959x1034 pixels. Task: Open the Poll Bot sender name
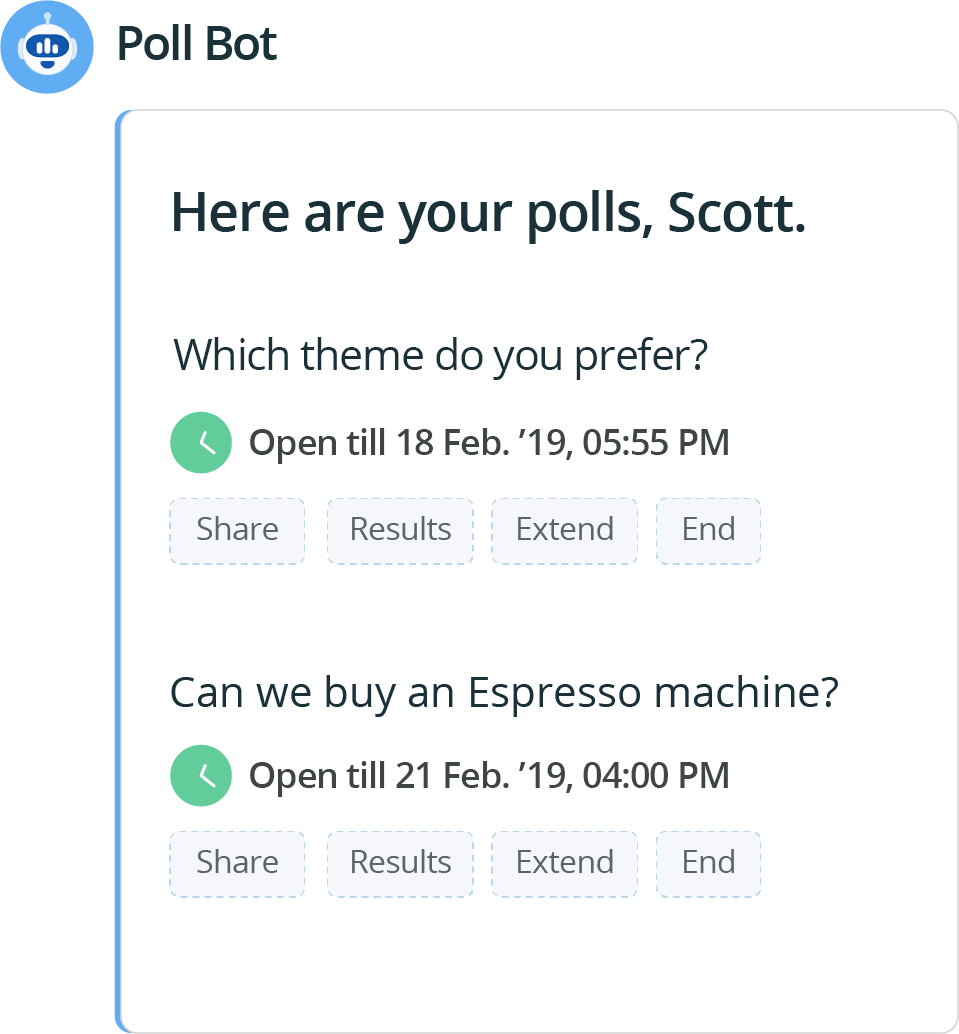click(x=197, y=44)
